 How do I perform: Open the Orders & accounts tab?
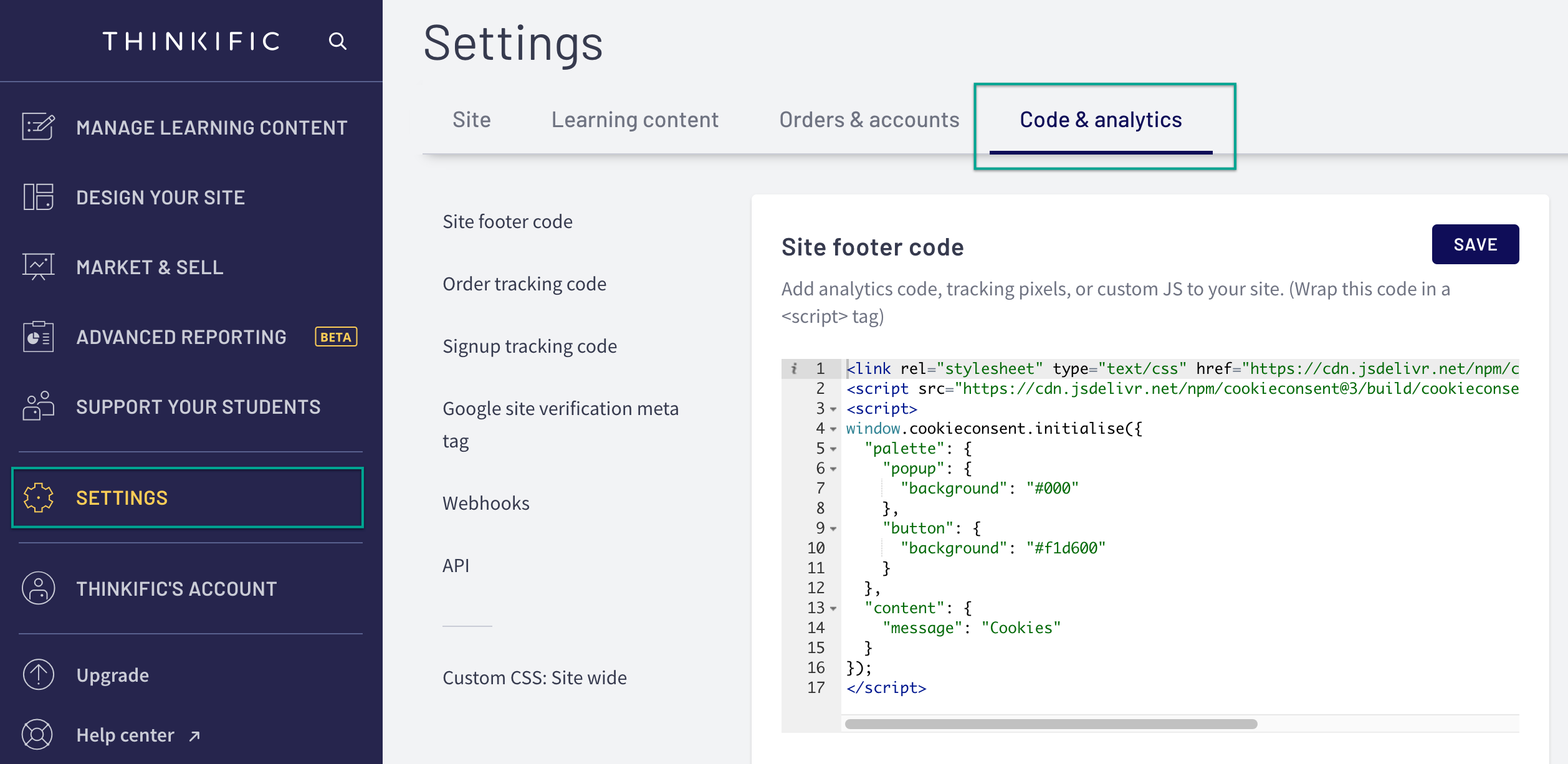pos(868,119)
